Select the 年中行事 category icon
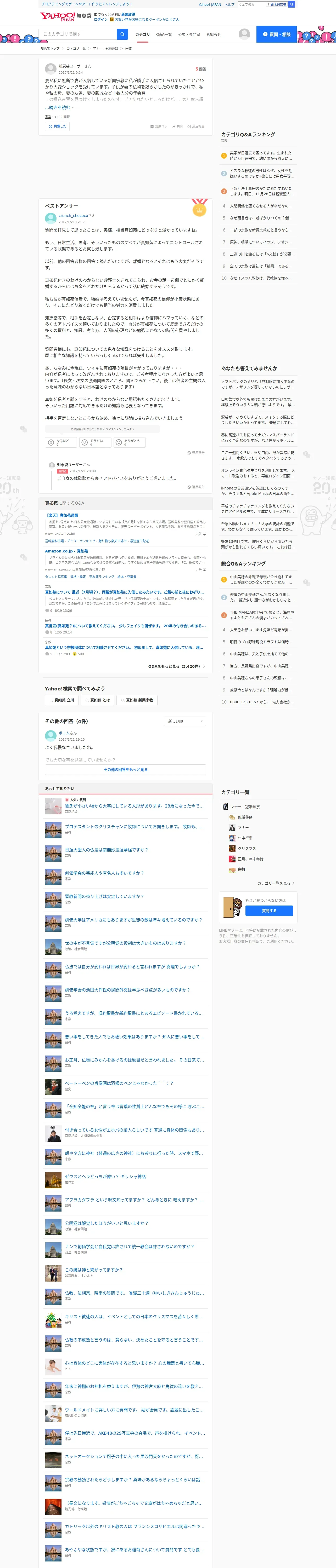336x1568 pixels. 232,838
